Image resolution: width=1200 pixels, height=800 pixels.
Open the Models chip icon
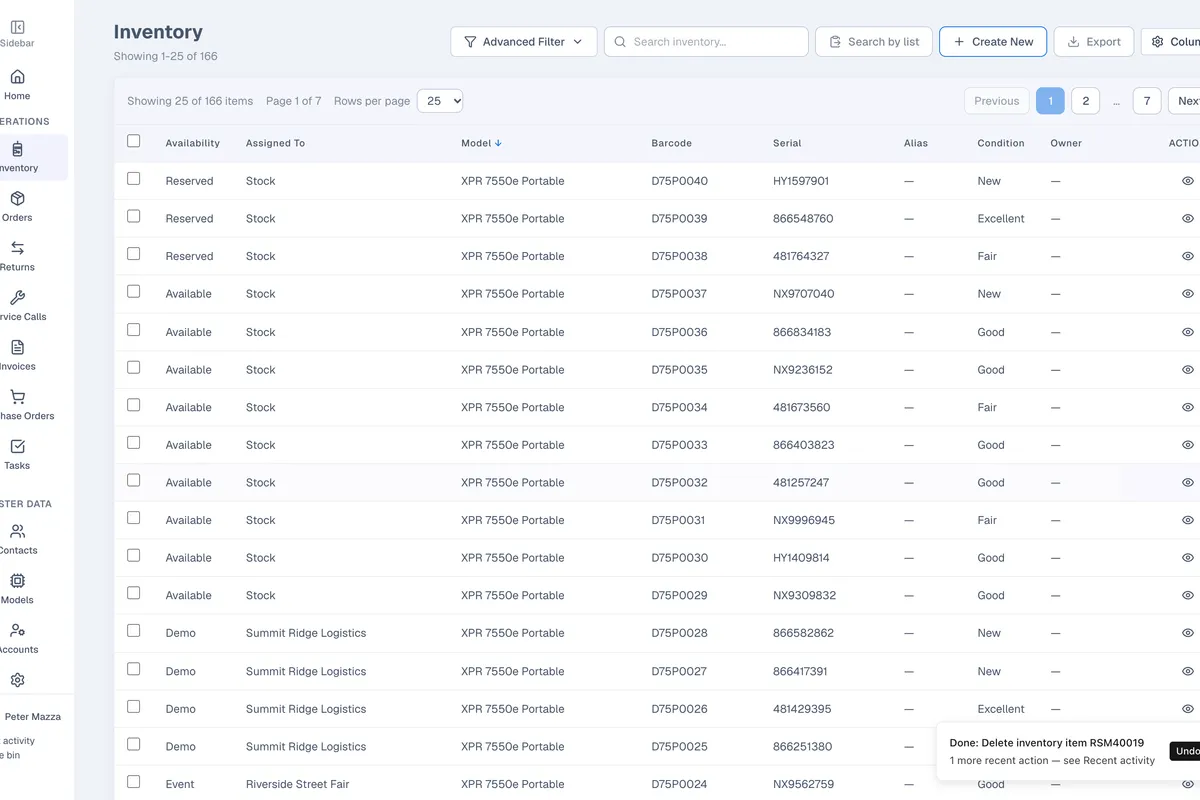pyautogui.click(x=17, y=581)
